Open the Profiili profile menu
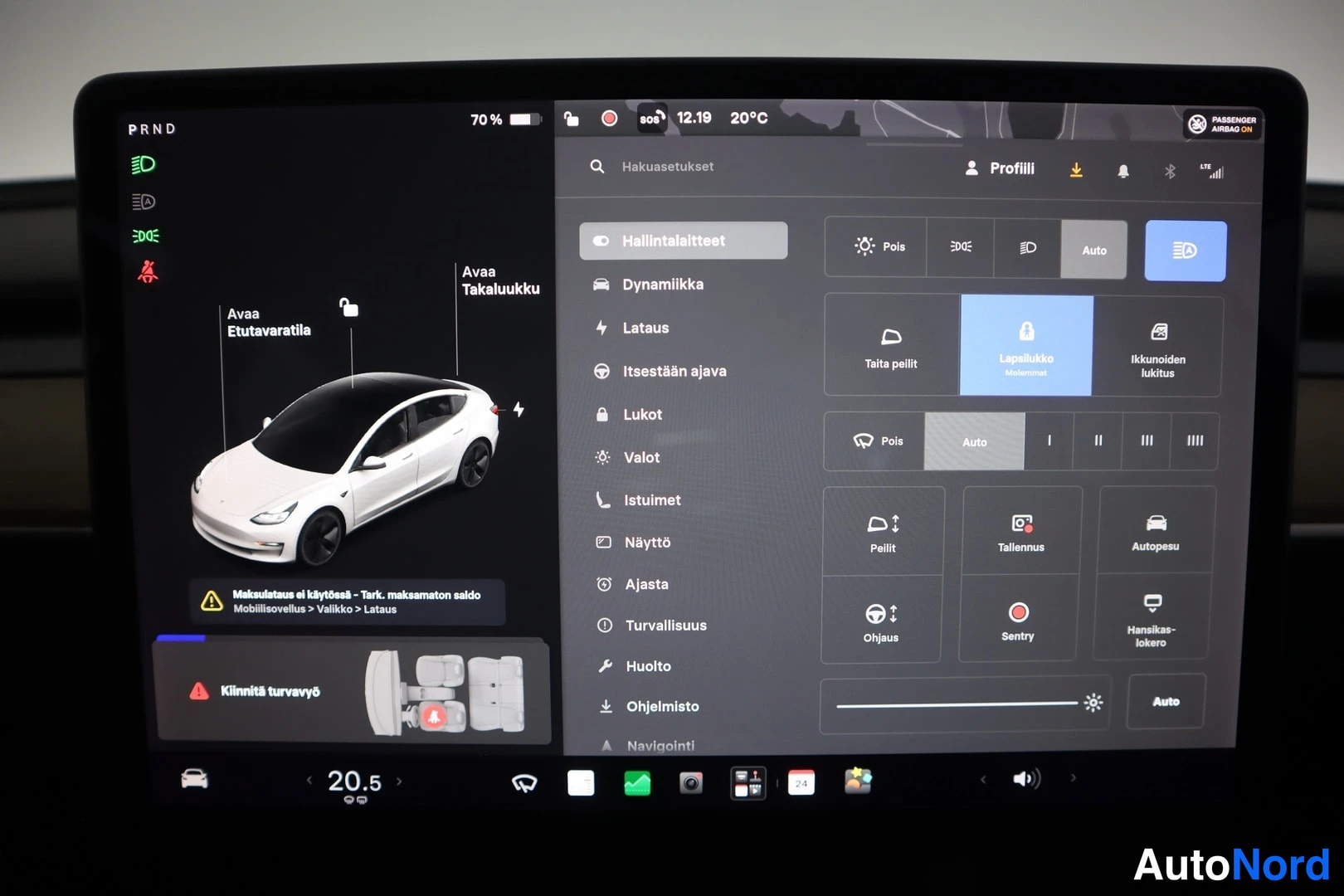Viewport: 1344px width, 896px height. click(1000, 168)
